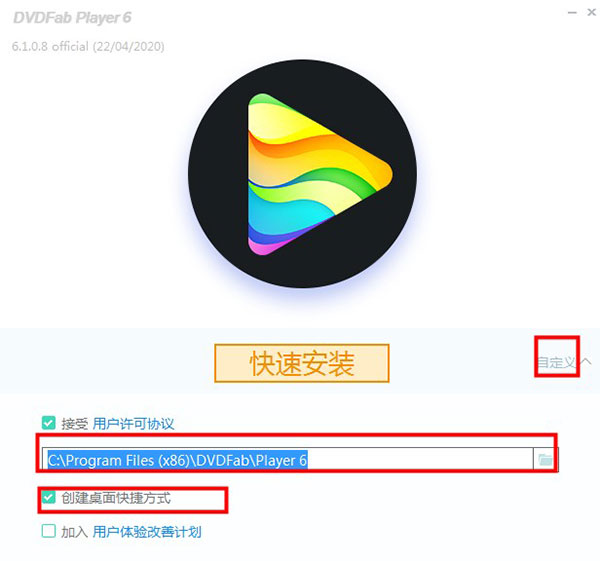This screenshot has height=561, width=600.
Task: Click the highlighted path C:\Program Files (x86)\DVDFab\Player 6
Action: 178,460
